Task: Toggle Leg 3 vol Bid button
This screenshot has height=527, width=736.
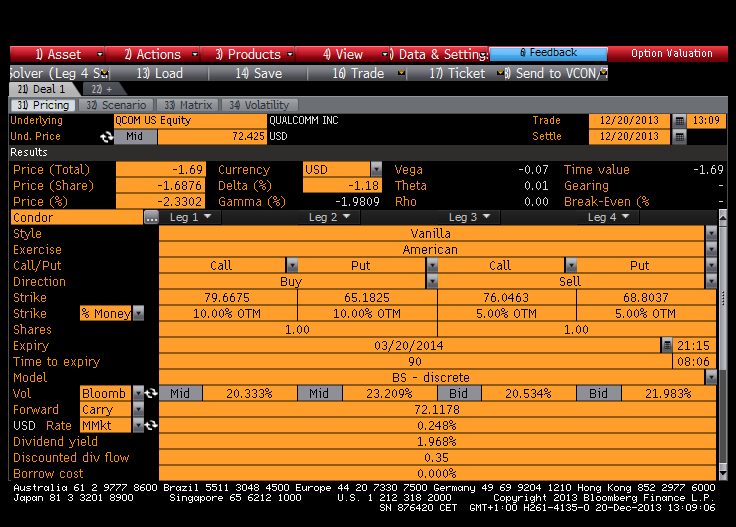Action: (459, 393)
